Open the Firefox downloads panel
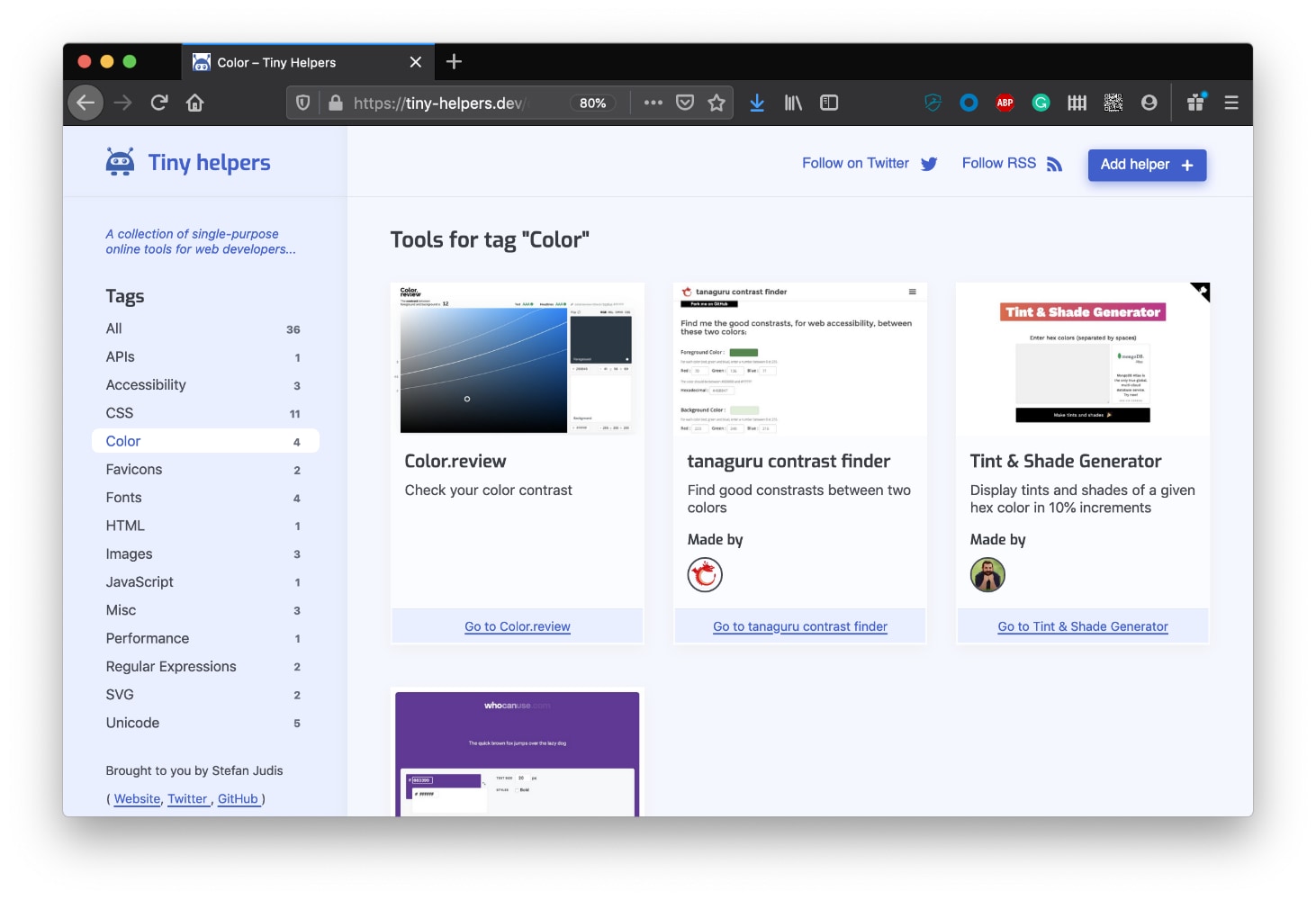 coord(757,103)
